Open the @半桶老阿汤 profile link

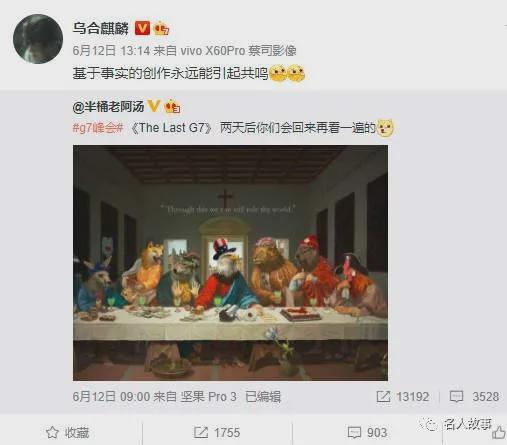coord(108,107)
